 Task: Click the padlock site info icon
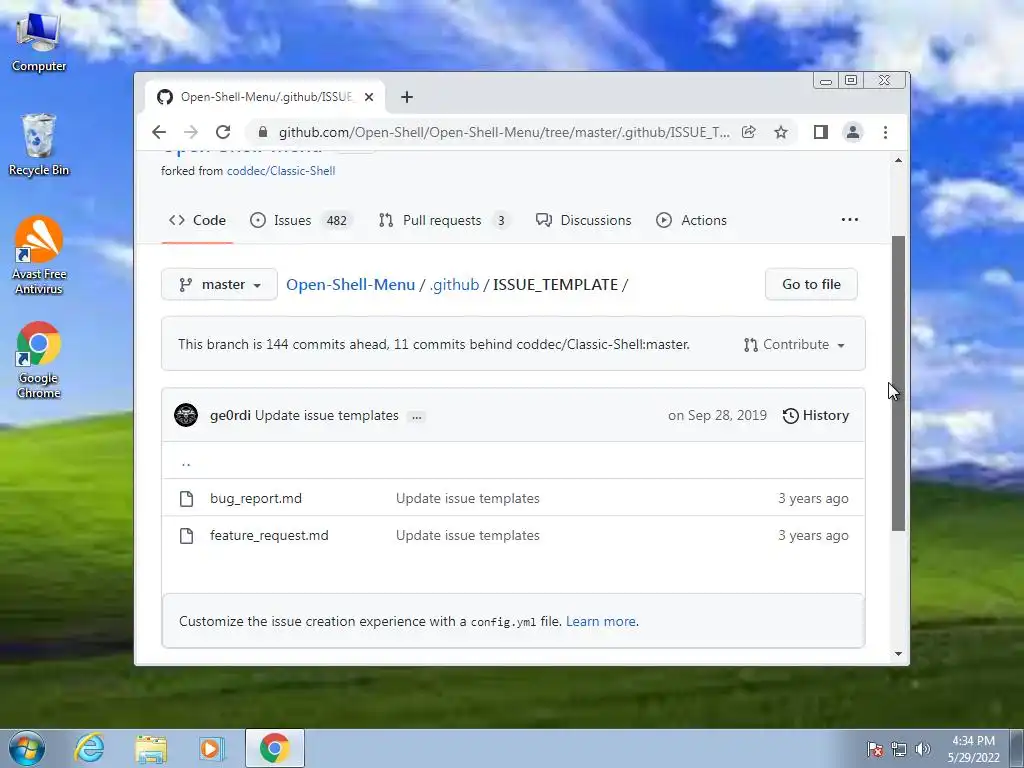[263, 133]
